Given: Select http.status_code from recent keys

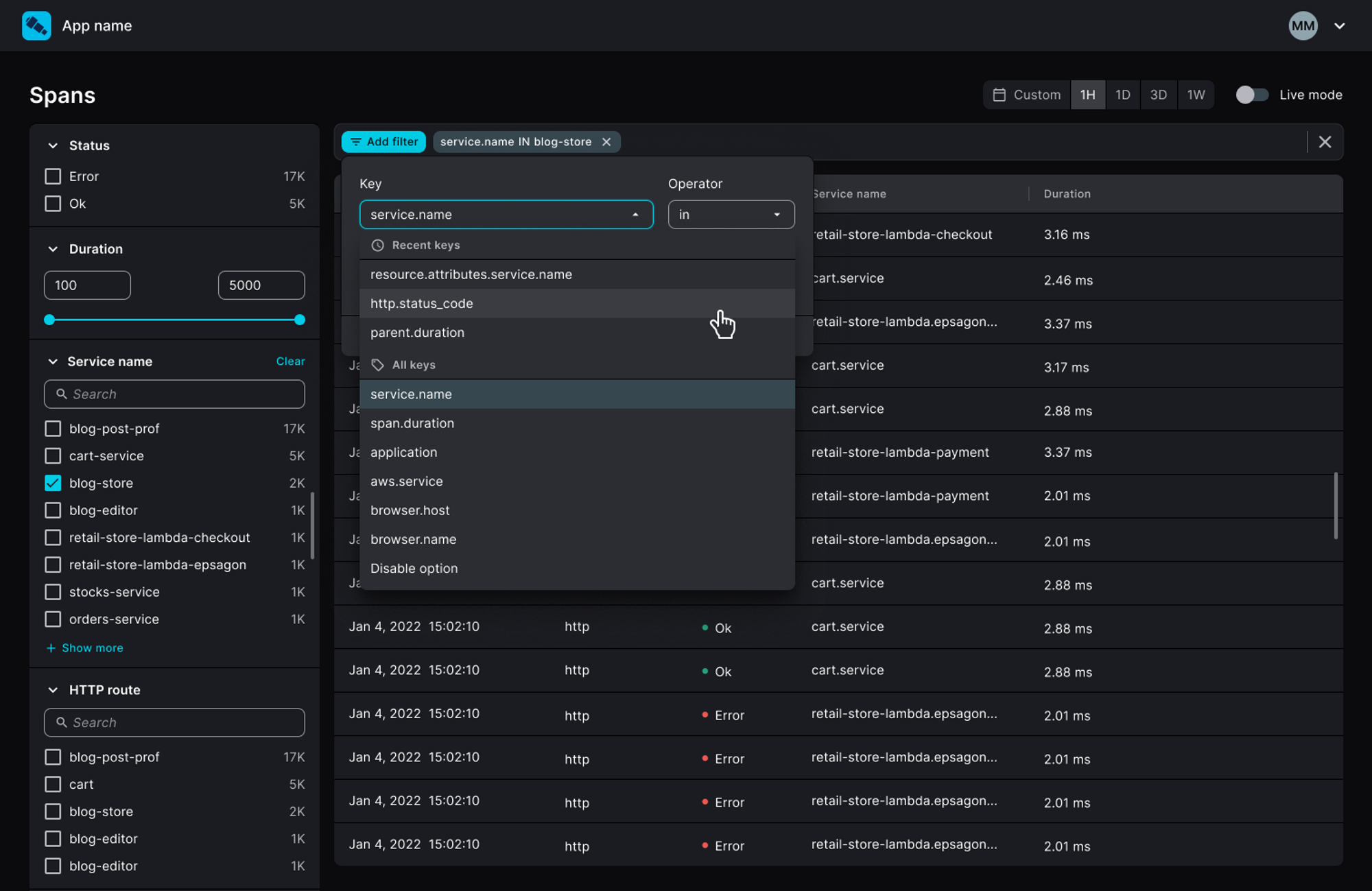Looking at the screenshot, I should tap(422, 303).
